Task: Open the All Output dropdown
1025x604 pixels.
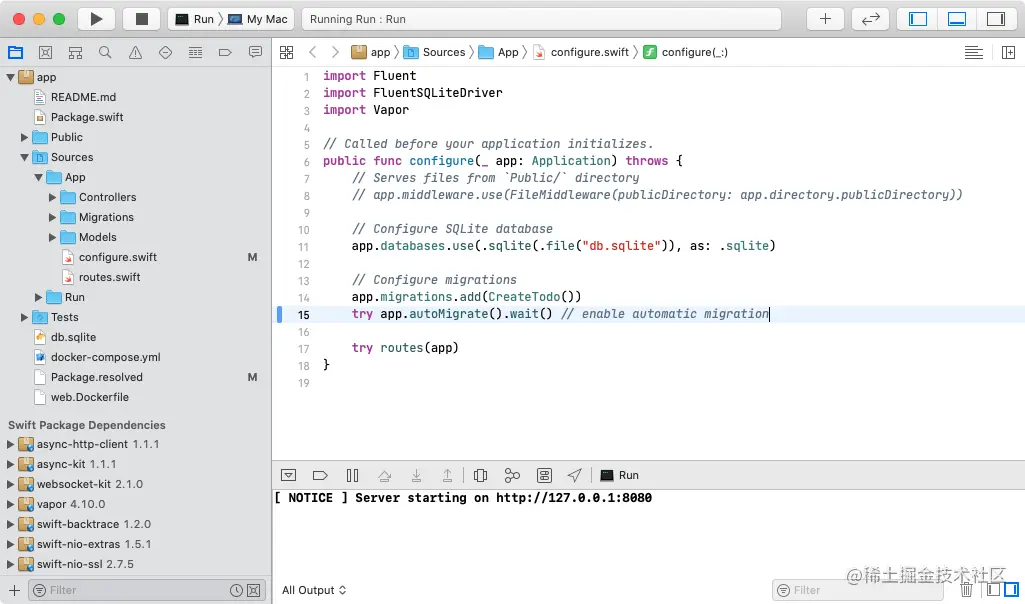Action: 314,590
